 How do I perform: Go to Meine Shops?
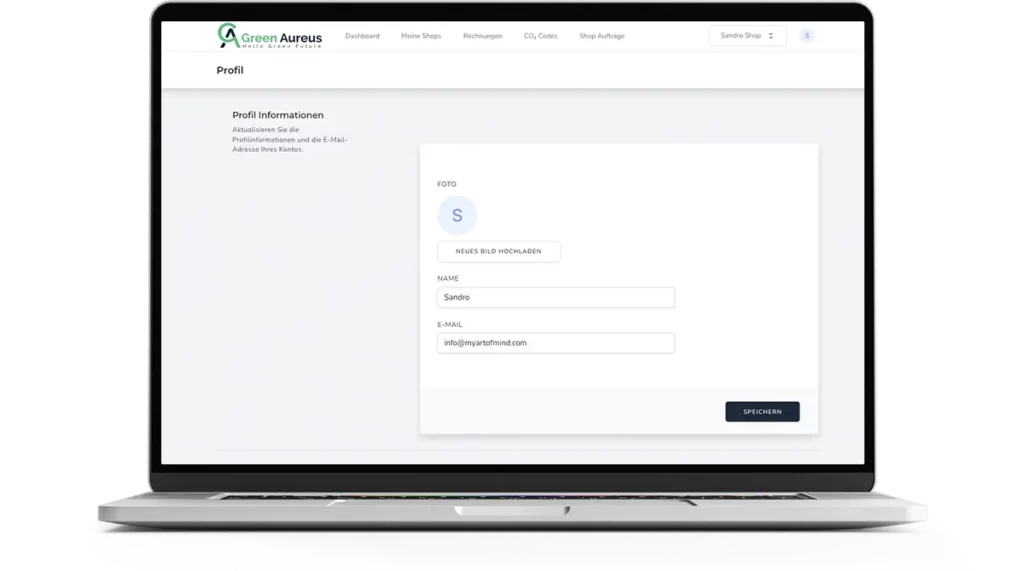[421, 36]
